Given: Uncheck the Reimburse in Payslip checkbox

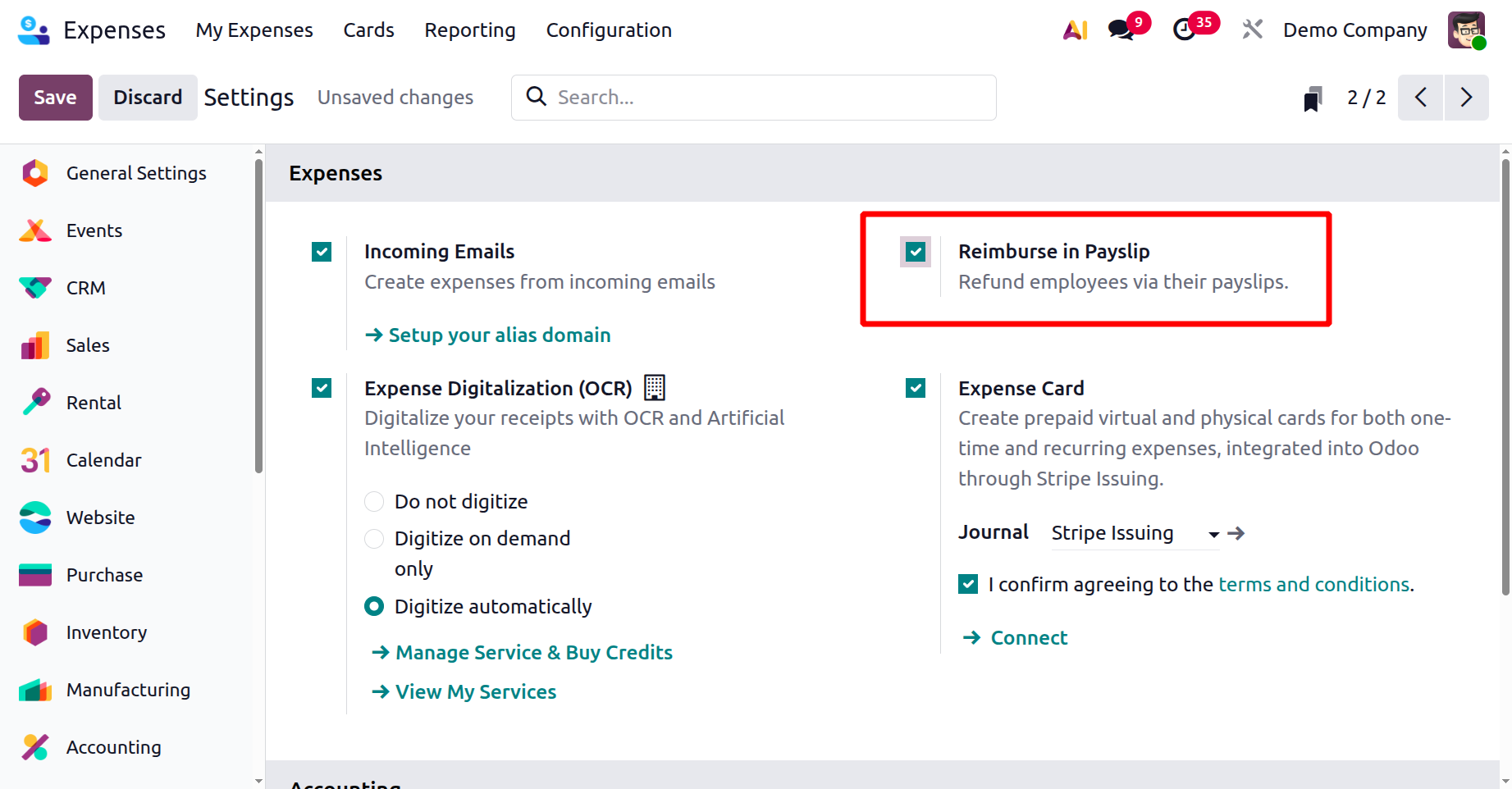Looking at the screenshot, I should click(x=916, y=252).
